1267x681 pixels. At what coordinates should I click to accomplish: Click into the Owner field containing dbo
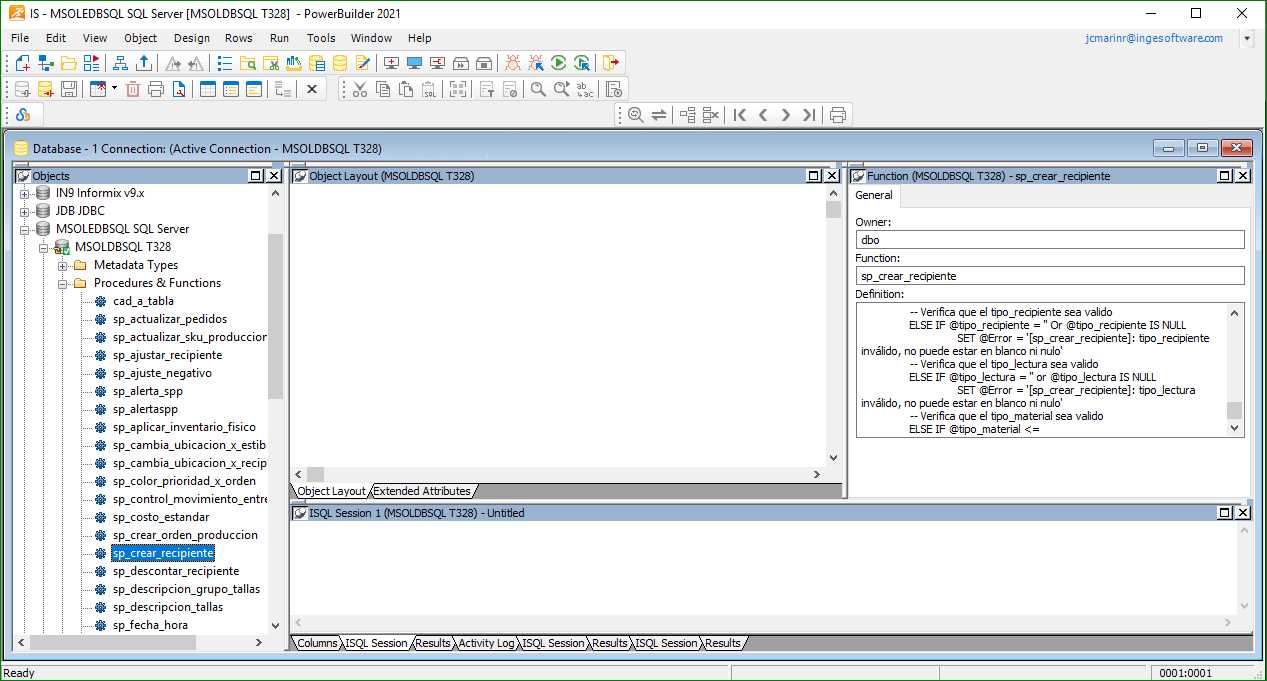[1050, 240]
